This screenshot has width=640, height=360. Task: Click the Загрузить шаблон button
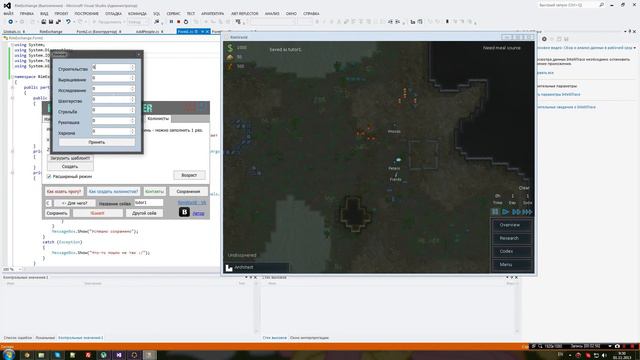70,158
